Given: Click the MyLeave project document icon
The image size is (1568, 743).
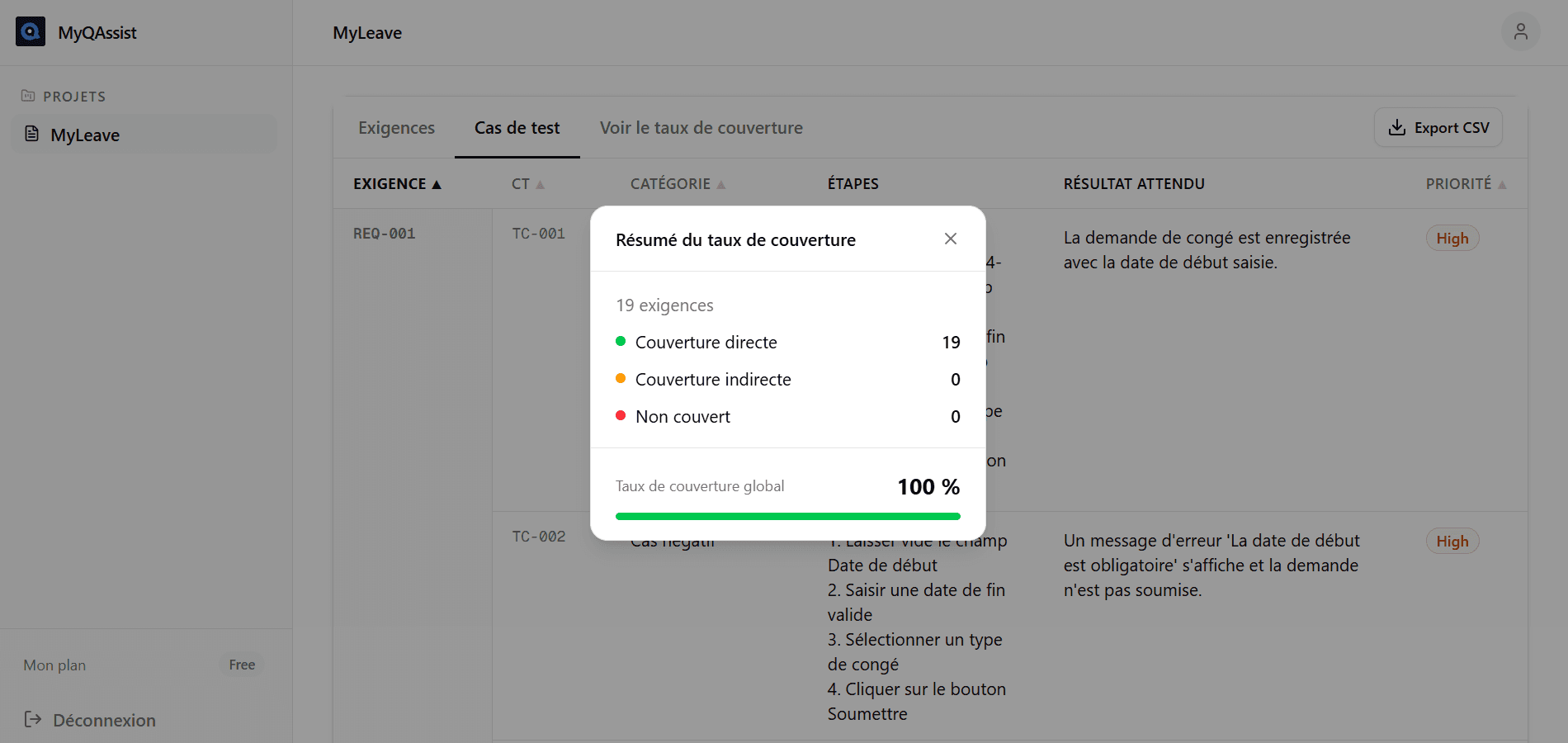Looking at the screenshot, I should (x=31, y=134).
